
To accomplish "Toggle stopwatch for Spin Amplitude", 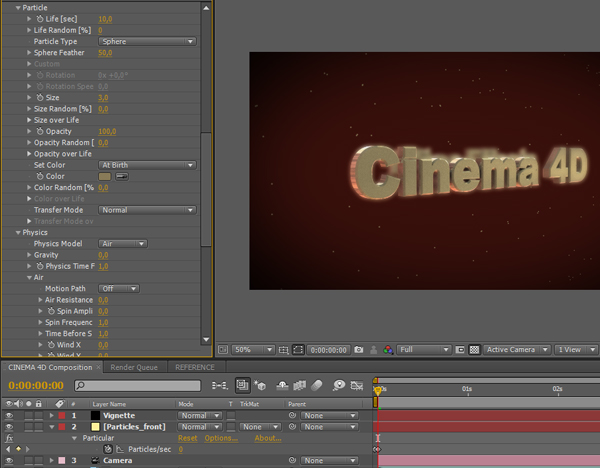I will [51, 311].
